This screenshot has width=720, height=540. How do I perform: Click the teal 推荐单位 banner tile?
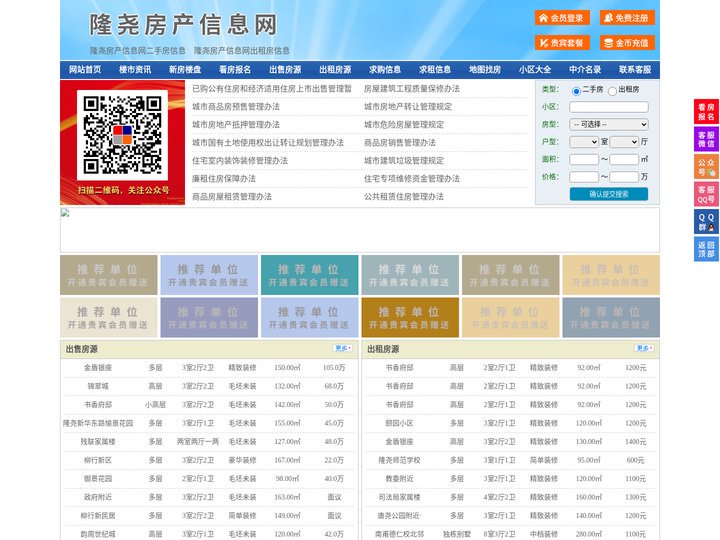[309, 275]
